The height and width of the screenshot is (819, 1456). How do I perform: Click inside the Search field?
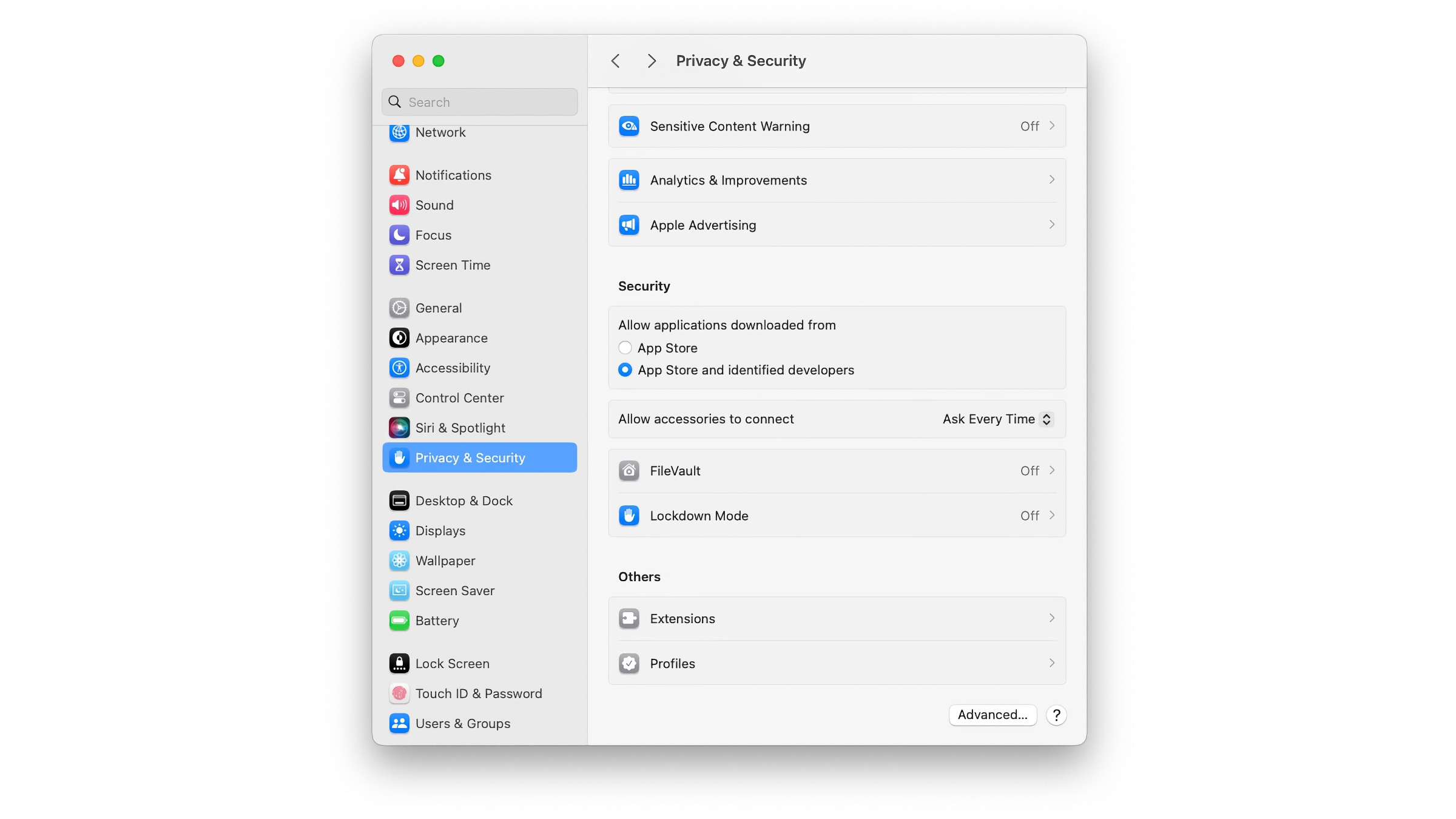point(479,102)
